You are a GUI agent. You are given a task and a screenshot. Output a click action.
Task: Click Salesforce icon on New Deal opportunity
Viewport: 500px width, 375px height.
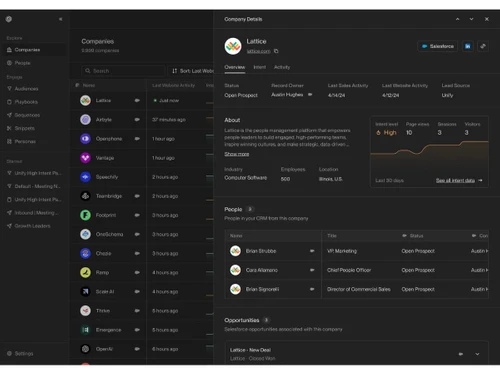click(461, 354)
